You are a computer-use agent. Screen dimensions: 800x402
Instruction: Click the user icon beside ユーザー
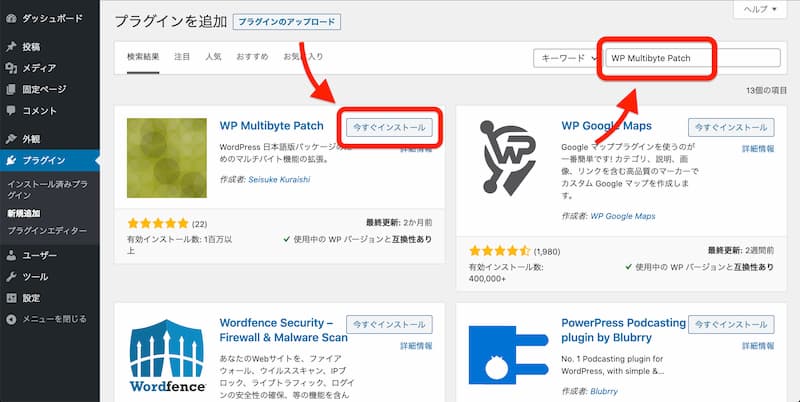pos(11,256)
